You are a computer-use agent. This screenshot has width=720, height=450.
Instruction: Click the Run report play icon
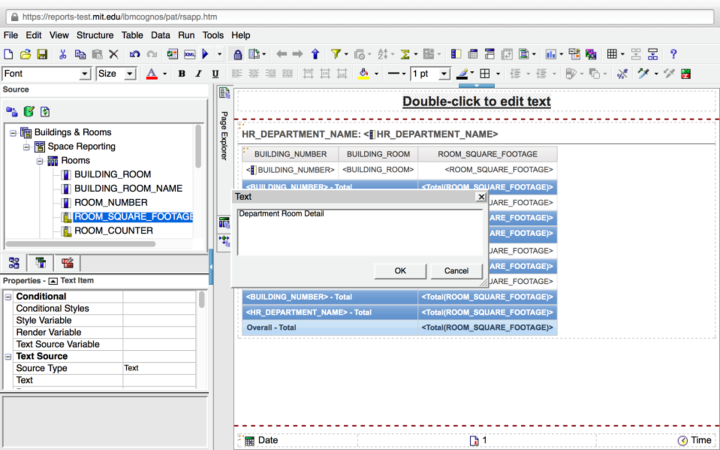(x=205, y=54)
